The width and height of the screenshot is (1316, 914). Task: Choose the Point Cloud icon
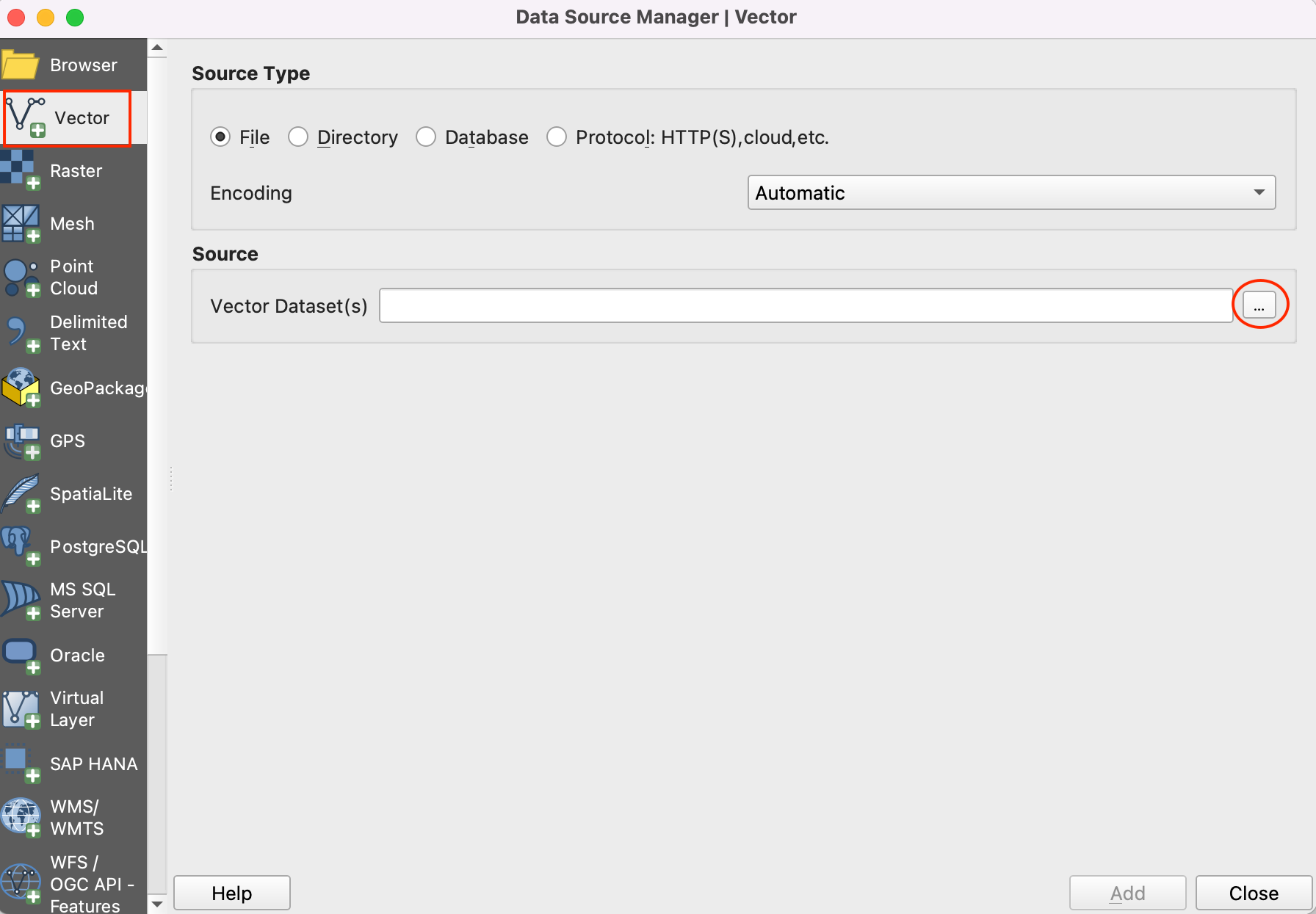[21, 278]
